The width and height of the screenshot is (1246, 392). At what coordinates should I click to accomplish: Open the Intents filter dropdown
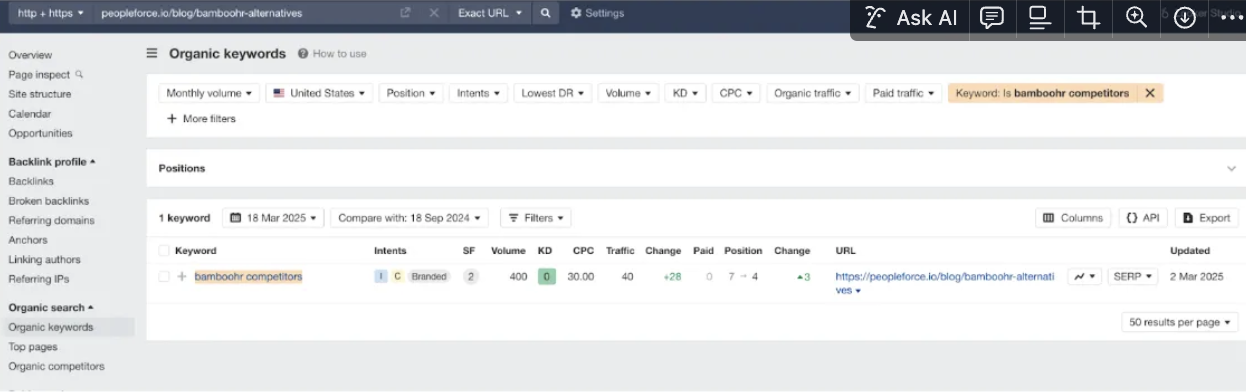pos(478,93)
